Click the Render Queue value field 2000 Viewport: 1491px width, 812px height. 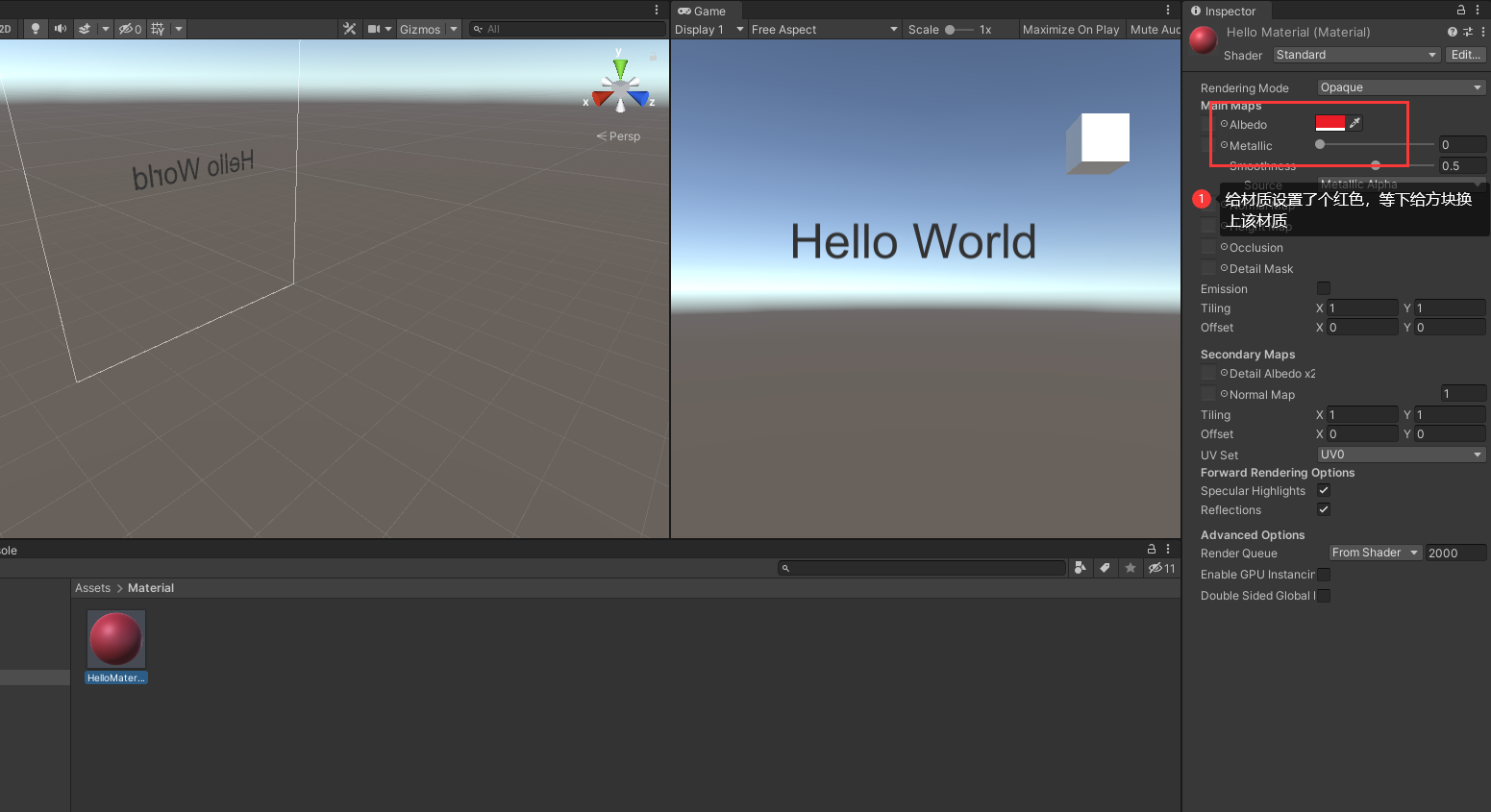pyautogui.click(x=1455, y=553)
